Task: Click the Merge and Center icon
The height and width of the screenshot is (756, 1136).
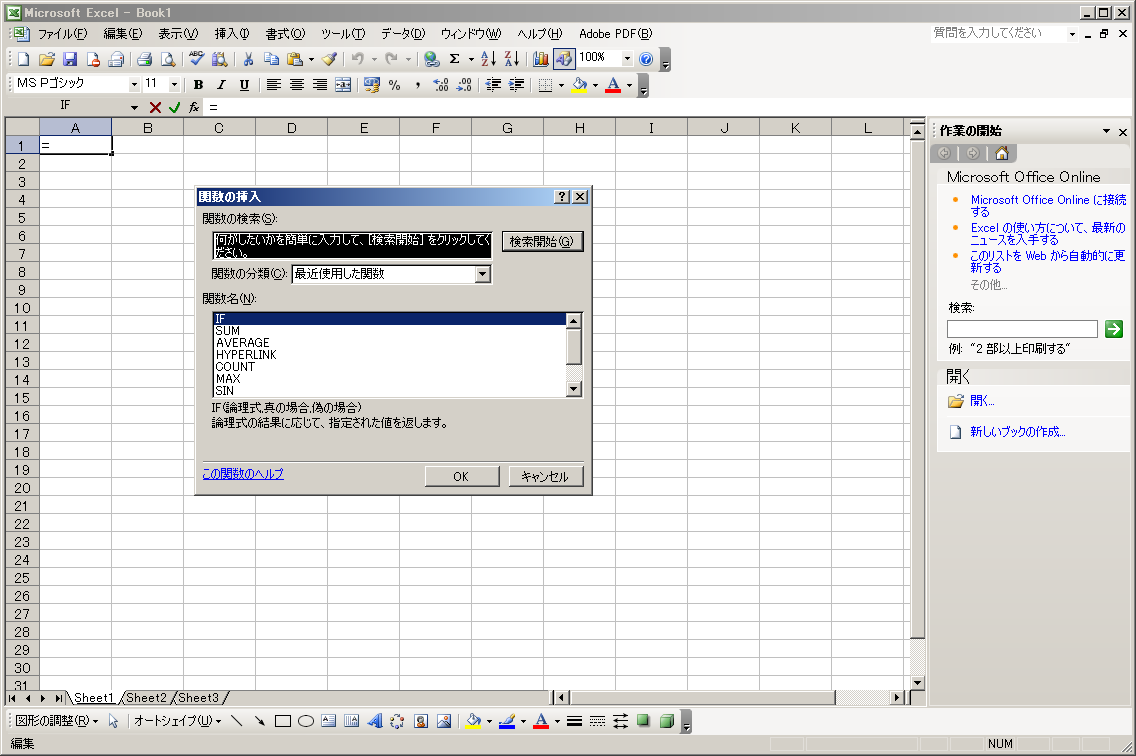Action: click(x=343, y=85)
